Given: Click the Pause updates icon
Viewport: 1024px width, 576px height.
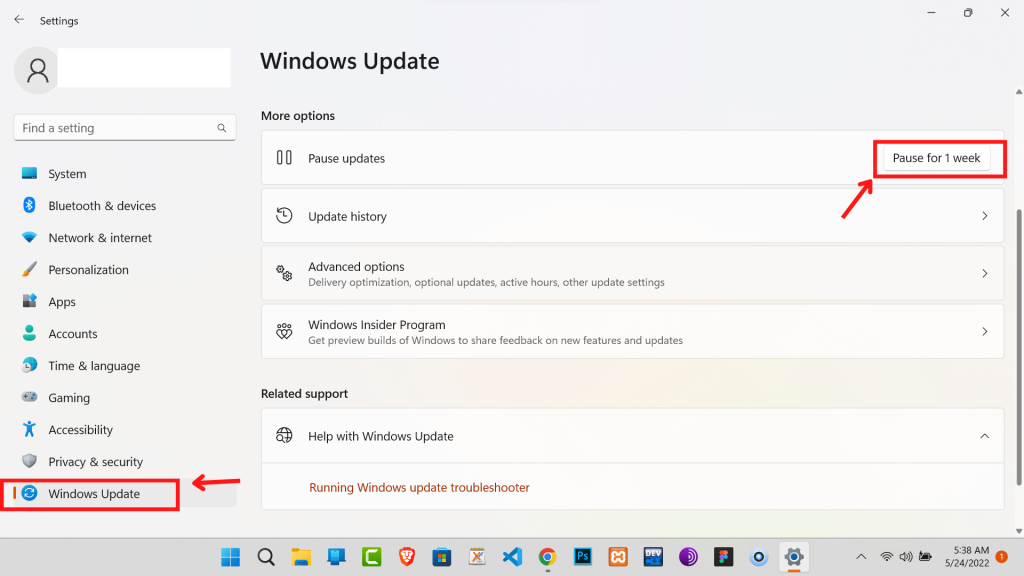Looking at the screenshot, I should [284, 157].
